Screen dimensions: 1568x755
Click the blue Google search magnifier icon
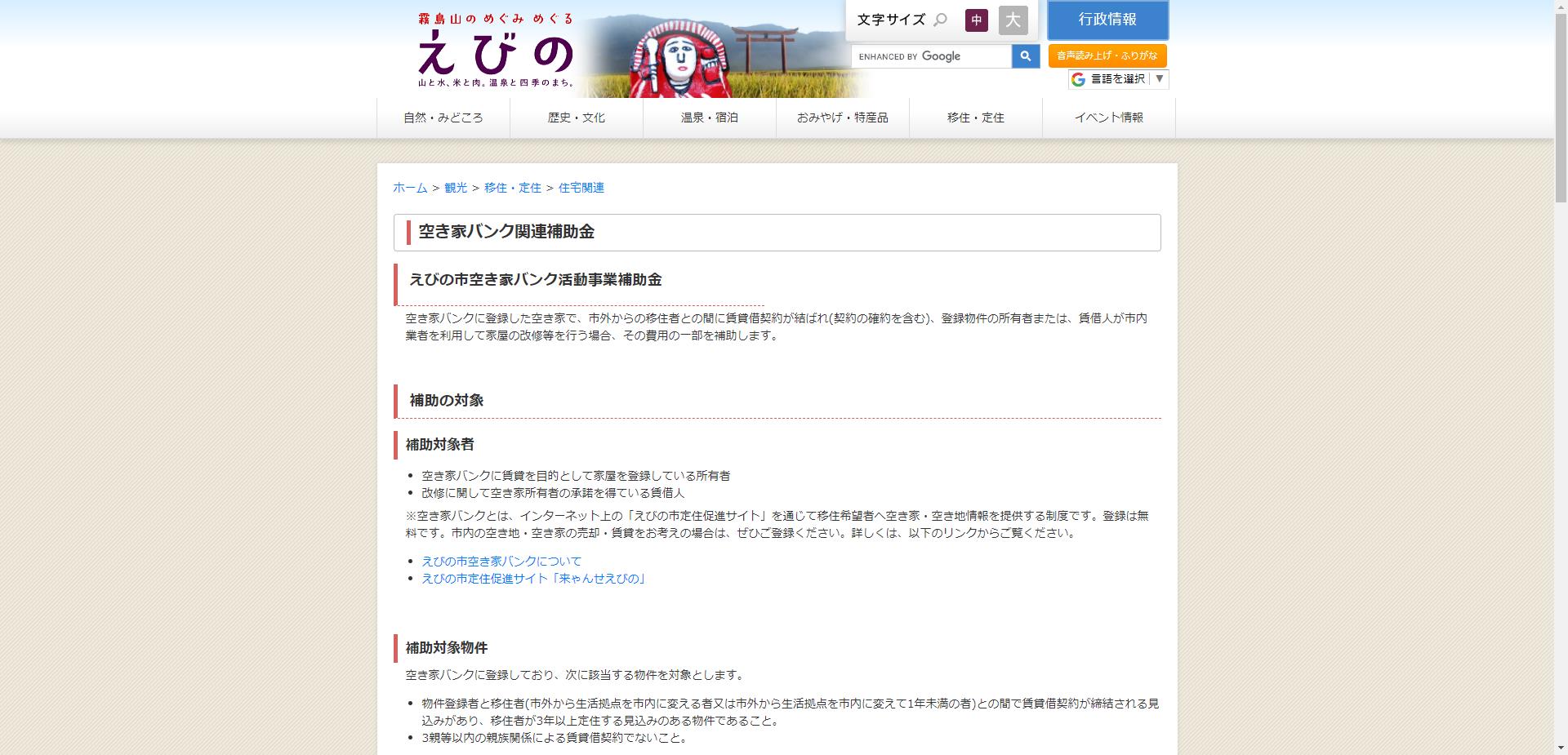(x=1026, y=56)
